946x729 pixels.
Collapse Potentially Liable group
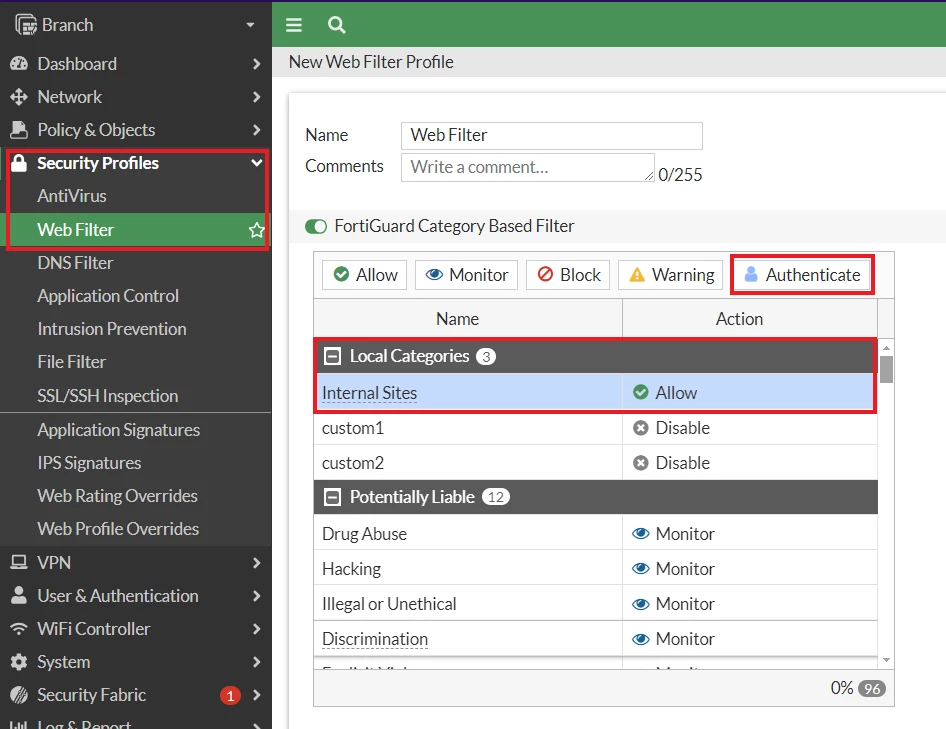[x=332, y=497]
